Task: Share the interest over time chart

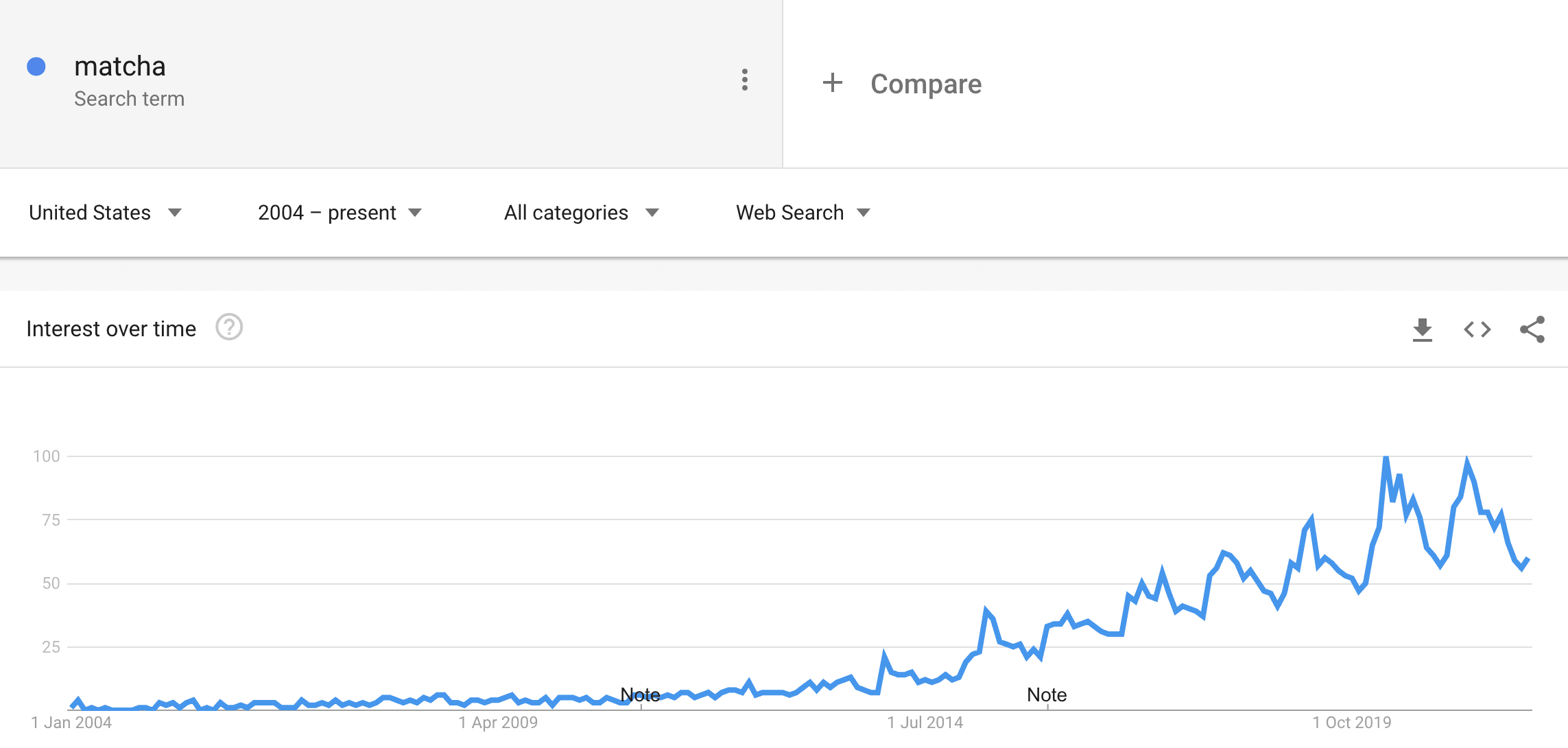Action: click(x=1532, y=329)
